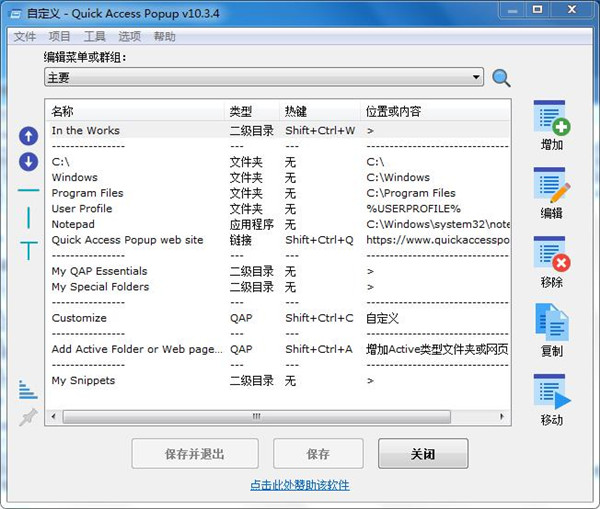The image size is (600, 509).
Task: Maximize the Quick Access Popup window
Action: 538,9
